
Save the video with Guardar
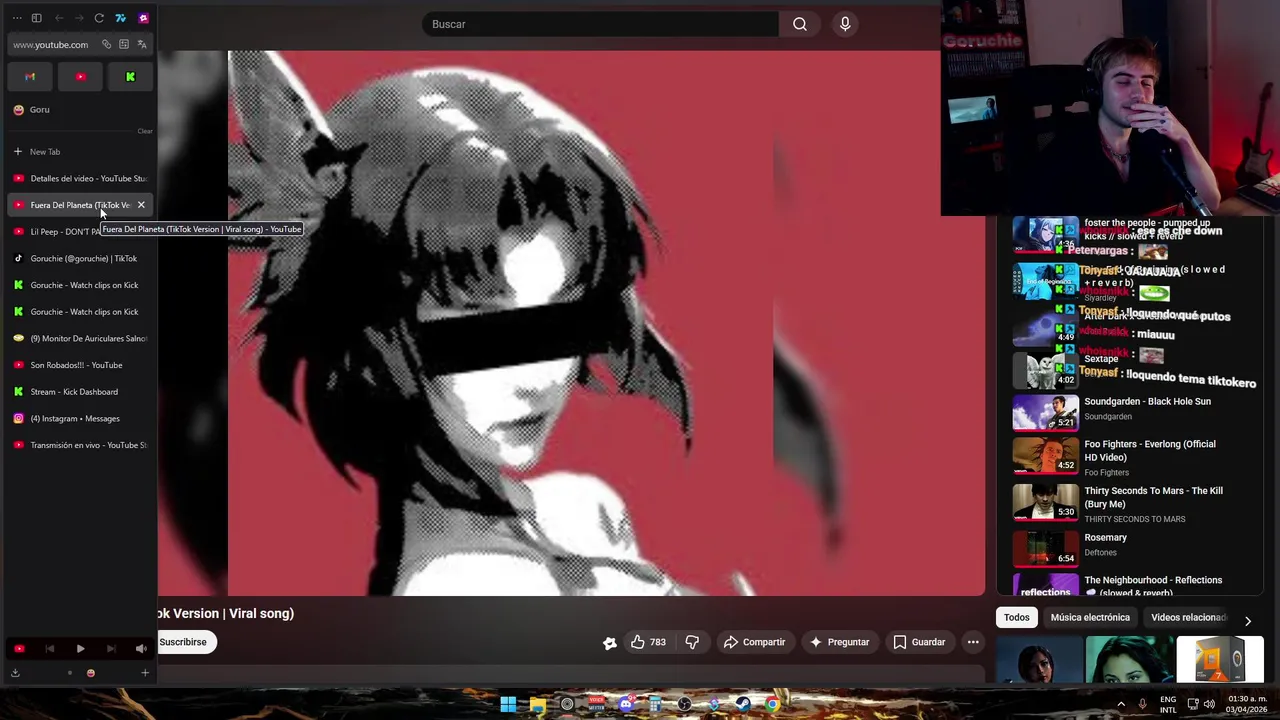[919, 642]
